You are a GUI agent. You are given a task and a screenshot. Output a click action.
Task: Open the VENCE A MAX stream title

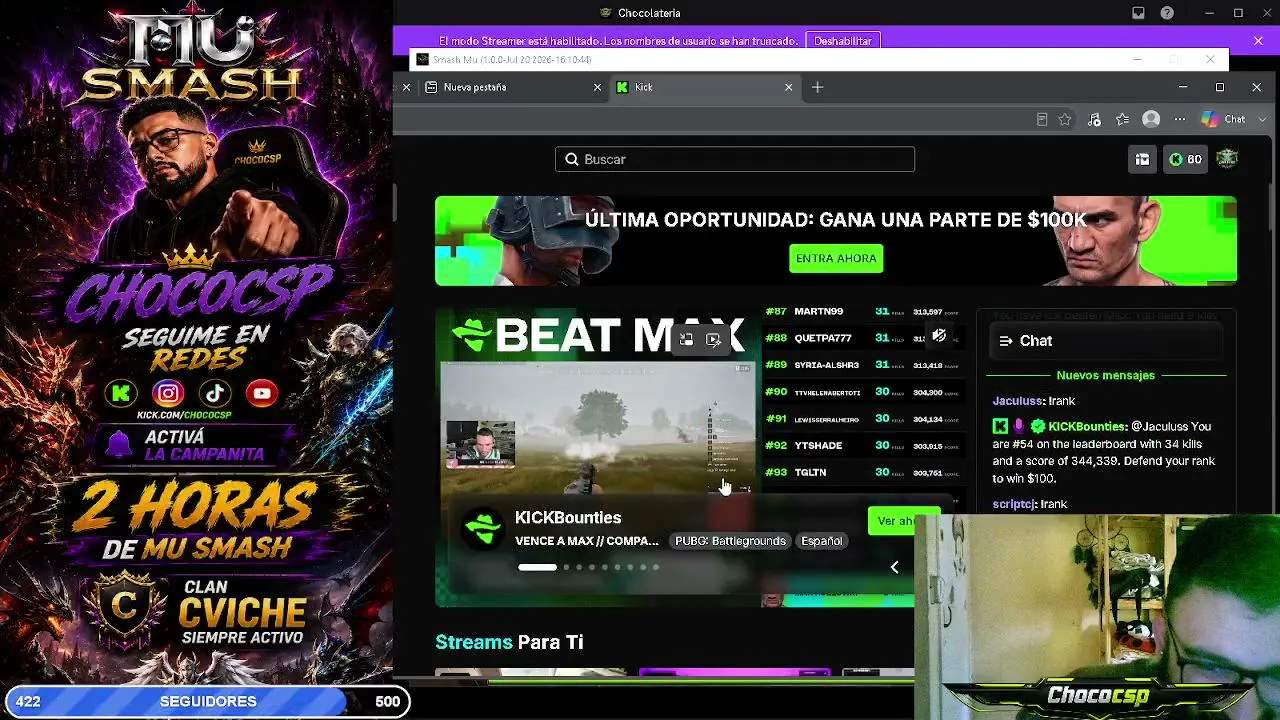point(587,541)
